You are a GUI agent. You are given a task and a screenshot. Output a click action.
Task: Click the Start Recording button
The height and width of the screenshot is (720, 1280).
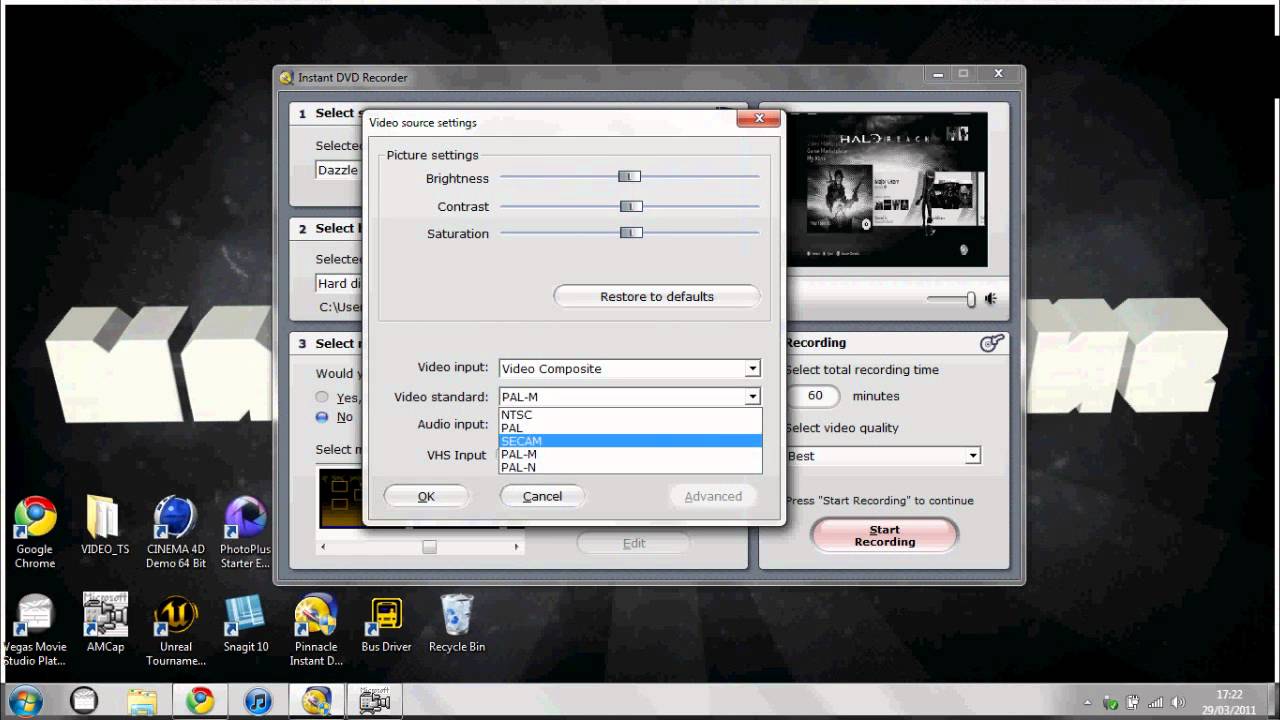(884, 536)
